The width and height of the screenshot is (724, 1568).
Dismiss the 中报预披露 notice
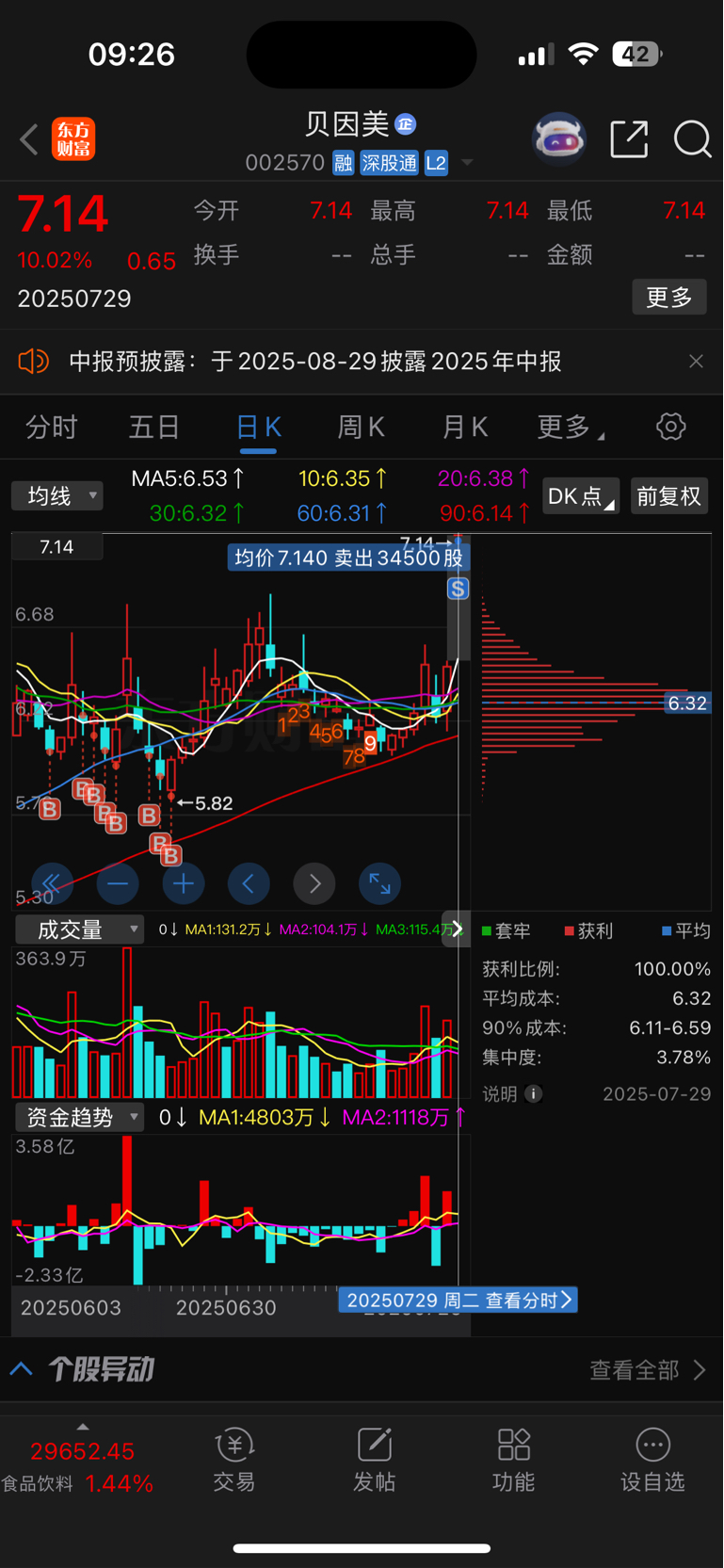pos(696,362)
